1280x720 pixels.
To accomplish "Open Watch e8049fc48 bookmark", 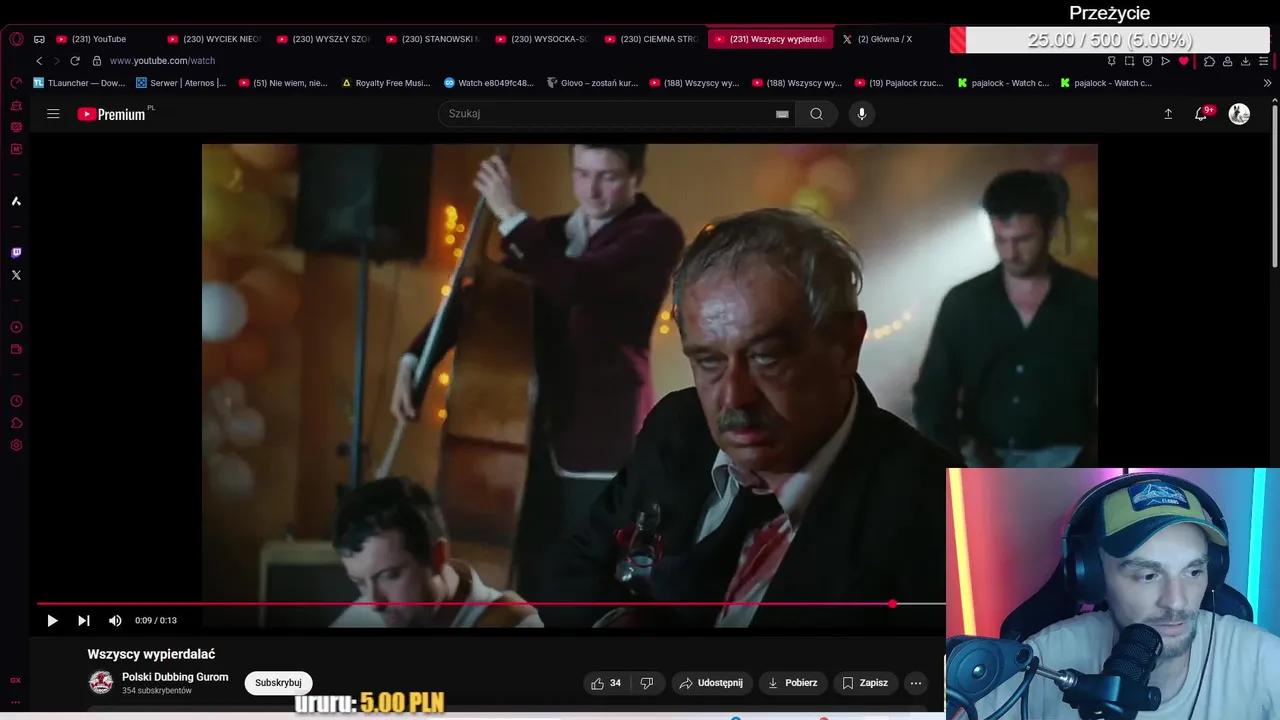I will coord(489,83).
